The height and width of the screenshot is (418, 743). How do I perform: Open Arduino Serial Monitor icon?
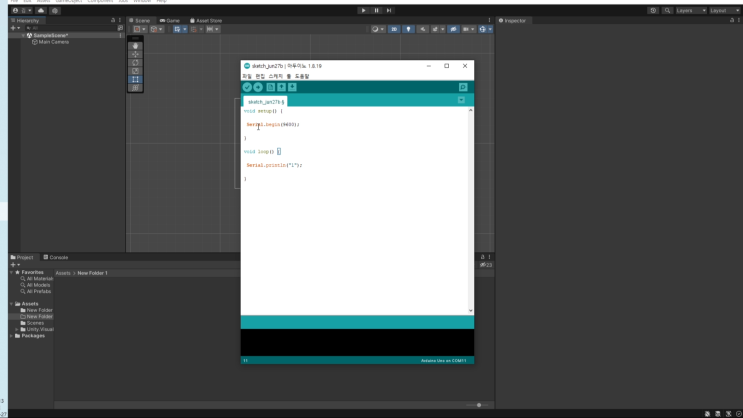(x=463, y=87)
